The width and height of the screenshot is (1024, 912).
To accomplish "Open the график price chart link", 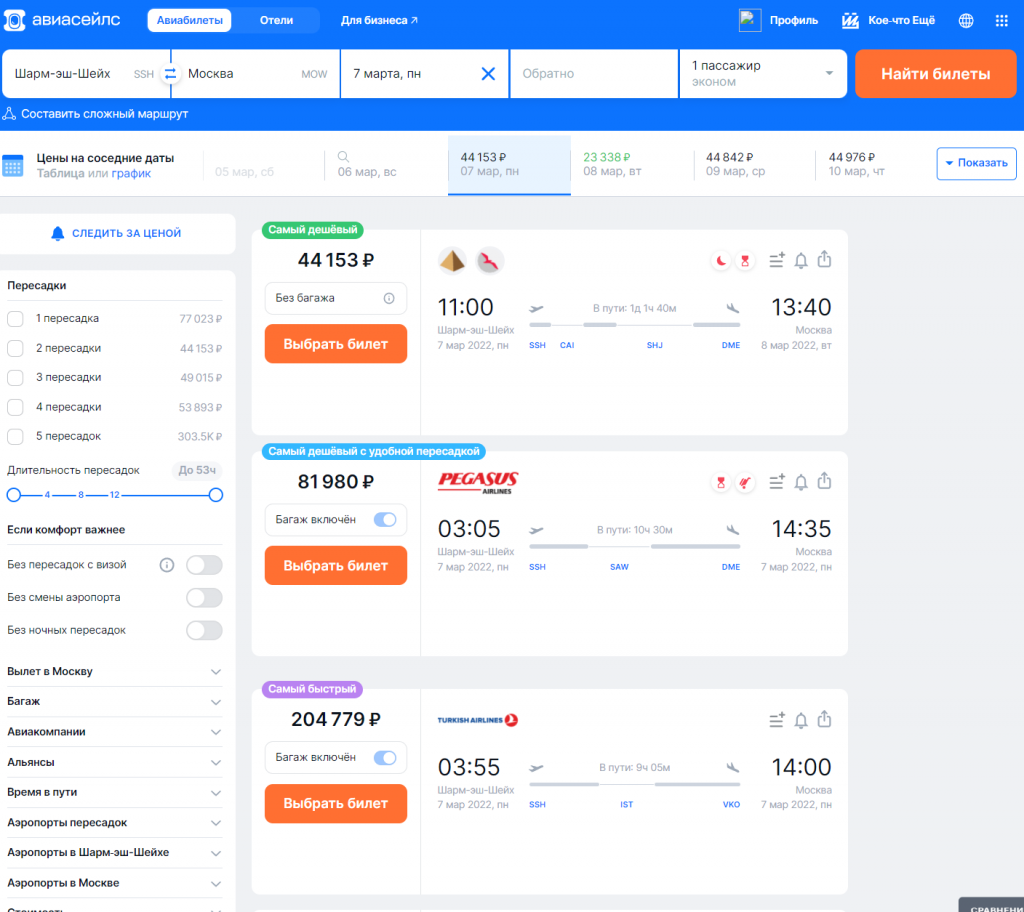I will point(131,174).
